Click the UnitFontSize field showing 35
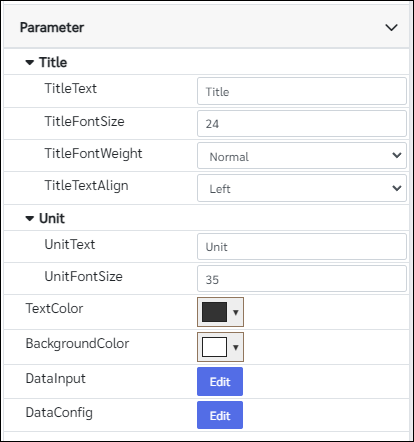This screenshot has height=442, width=414. pyautogui.click(x=302, y=279)
